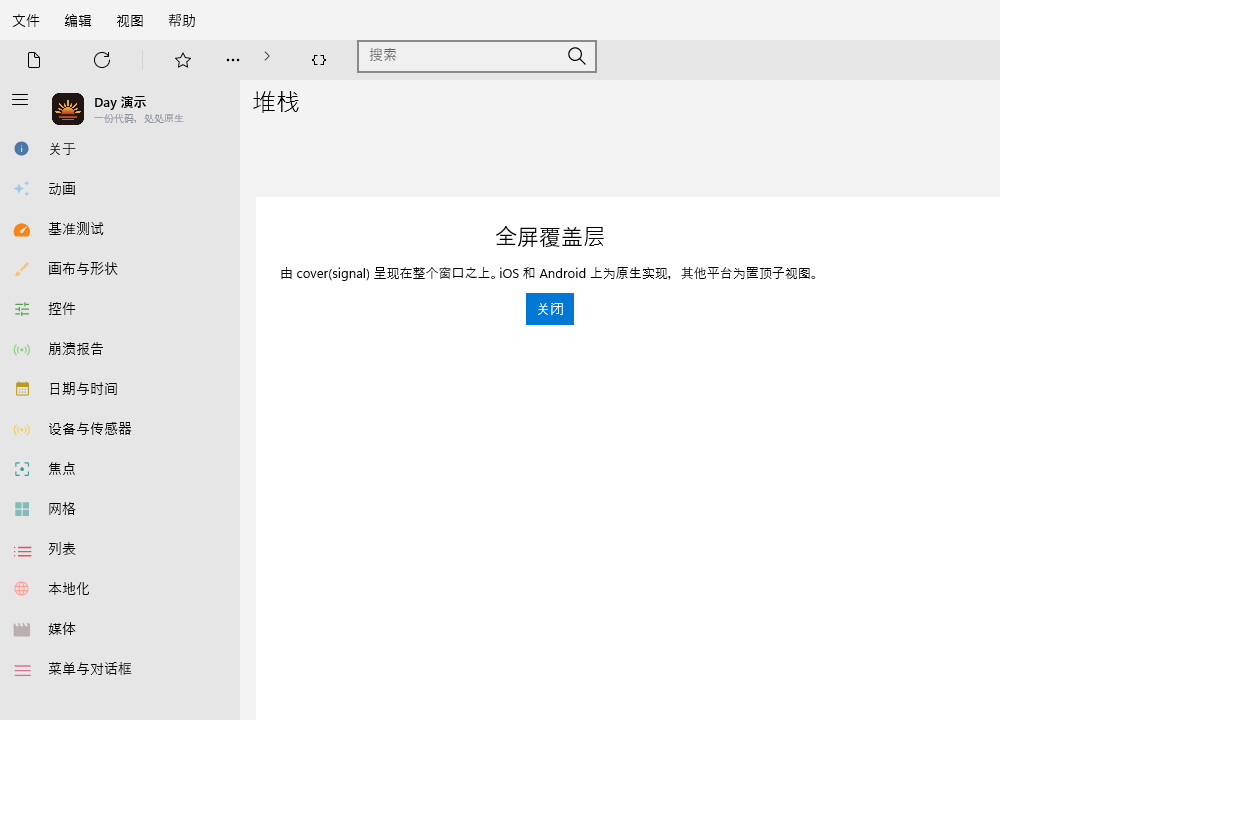Click the magnifier search icon
This screenshot has width=1256, height=837.
[x=577, y=56]
